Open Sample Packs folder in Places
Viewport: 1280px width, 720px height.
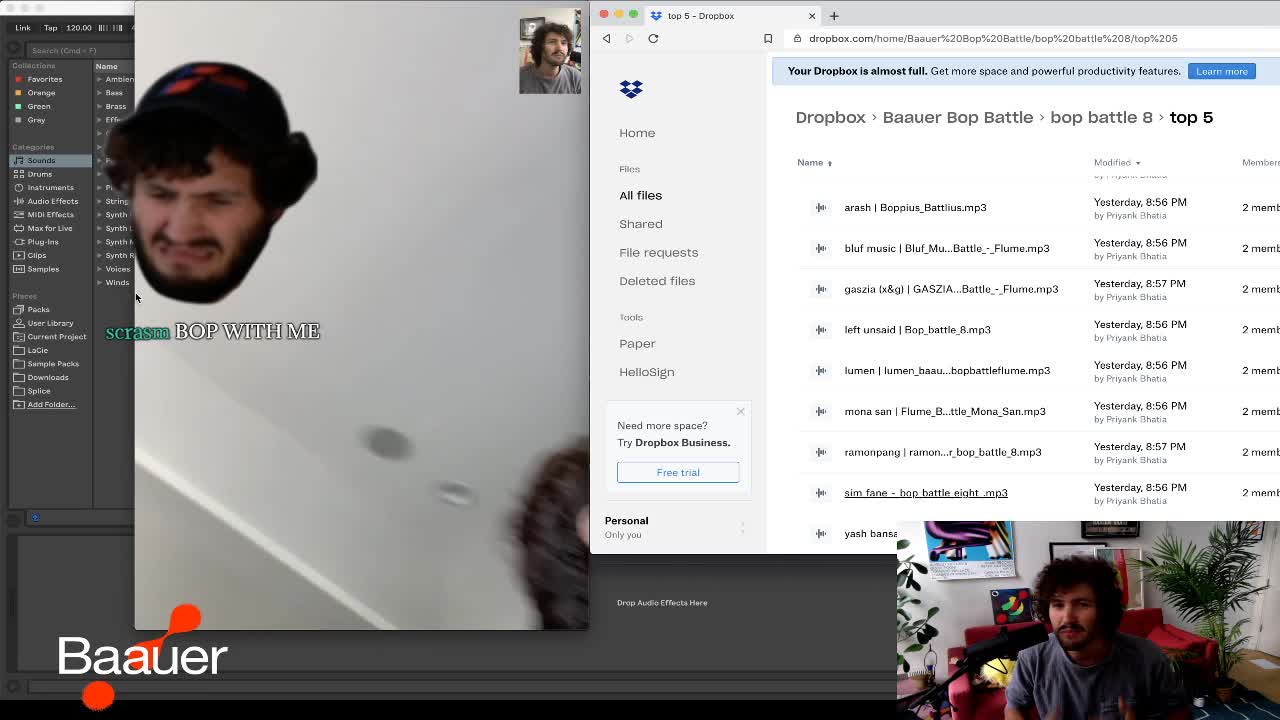click(x=53, y=363)
